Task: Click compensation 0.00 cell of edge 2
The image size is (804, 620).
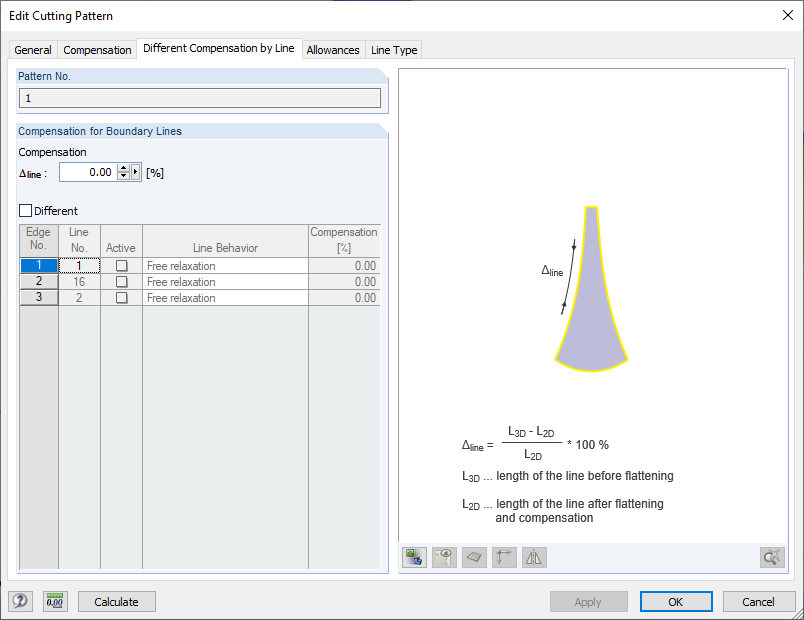Action: [344, 282]
